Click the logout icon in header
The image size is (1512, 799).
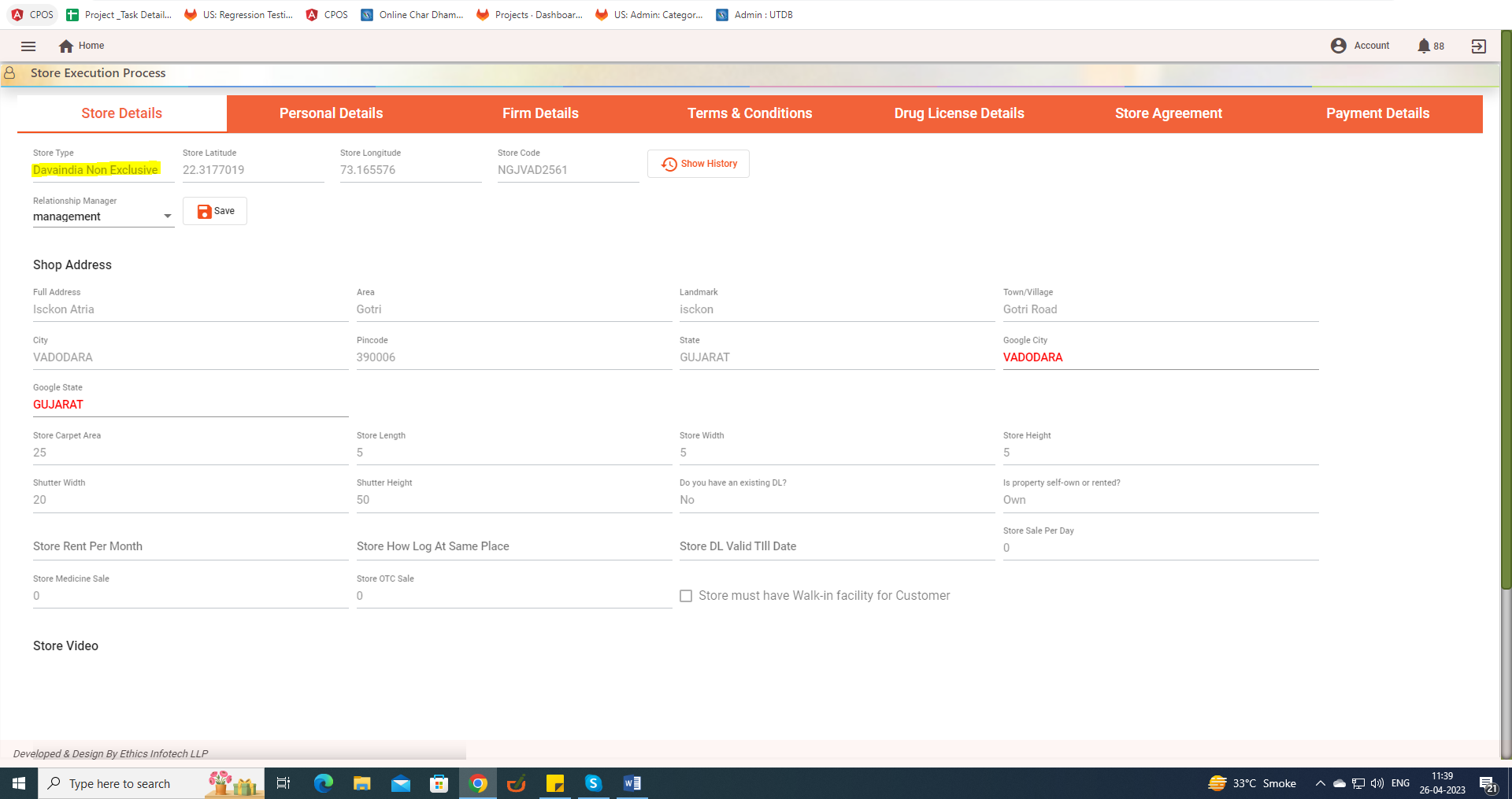[x=1478, y=46]
